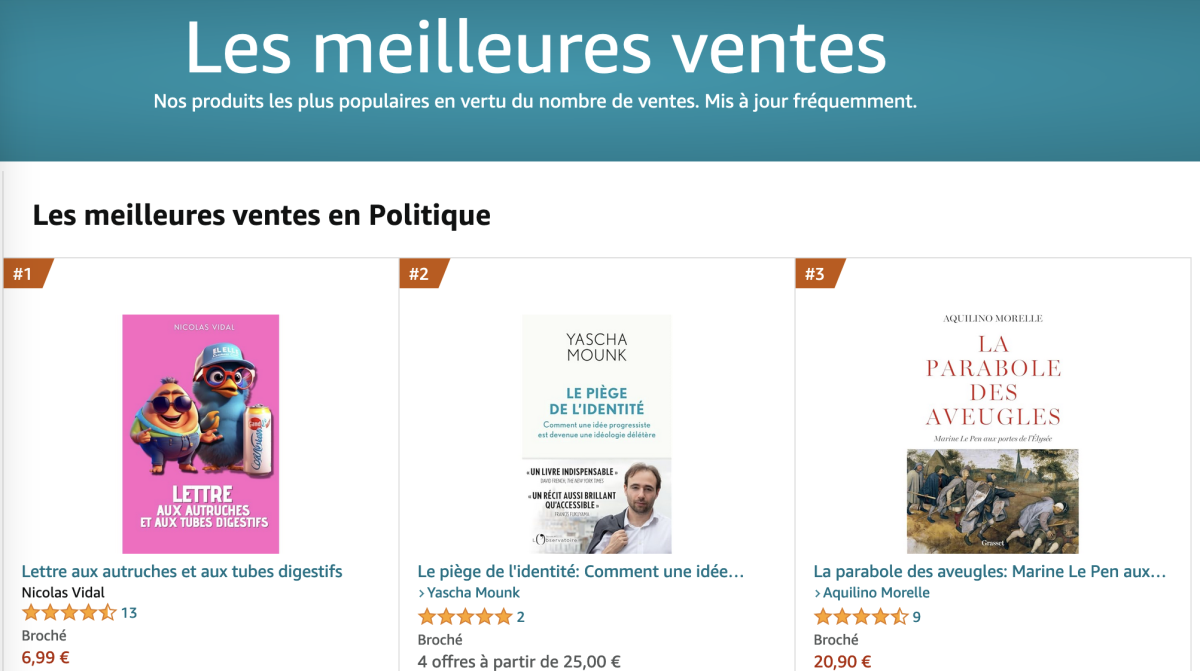
Task: Open La Parabole des Aveugles cover image
Action: [x=993, y=434]
